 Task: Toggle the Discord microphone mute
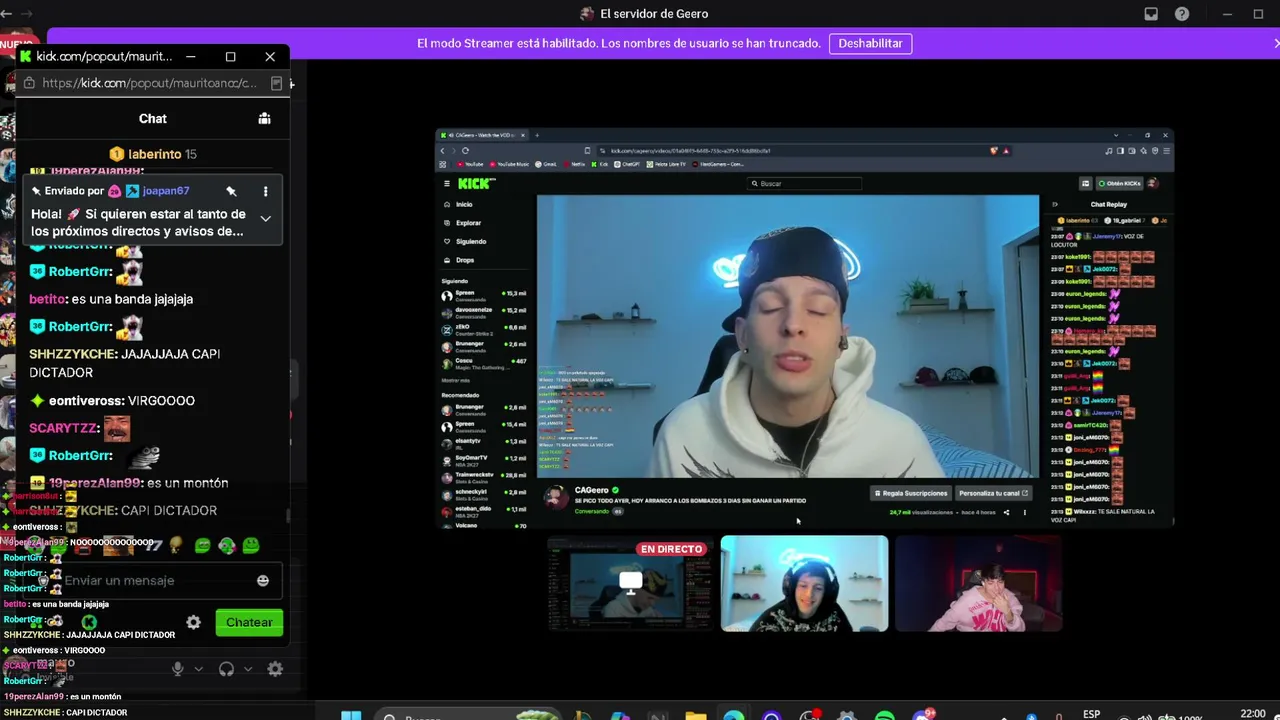(x=178, y=669)
